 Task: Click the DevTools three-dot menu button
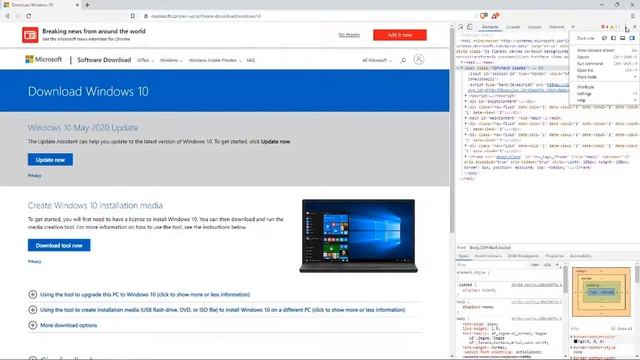tap(627, 27)
